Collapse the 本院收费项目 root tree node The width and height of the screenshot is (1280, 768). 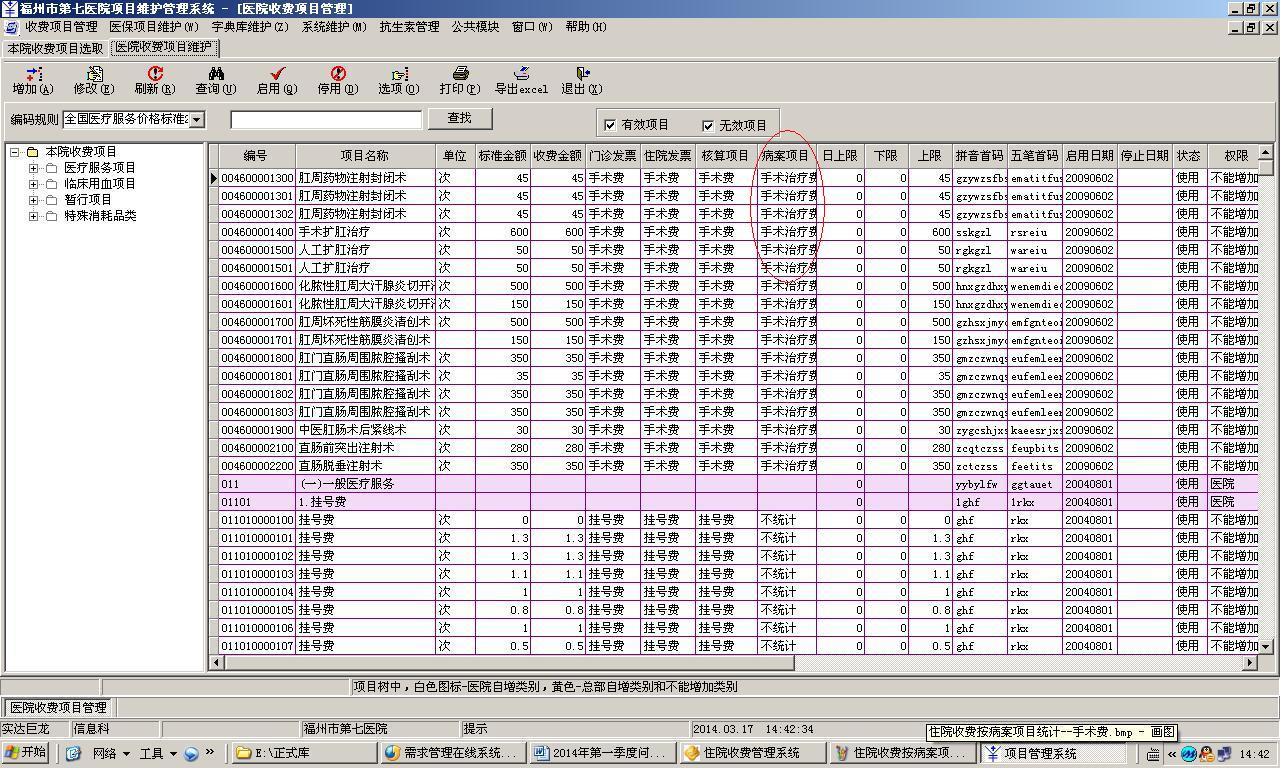(15, 152)
